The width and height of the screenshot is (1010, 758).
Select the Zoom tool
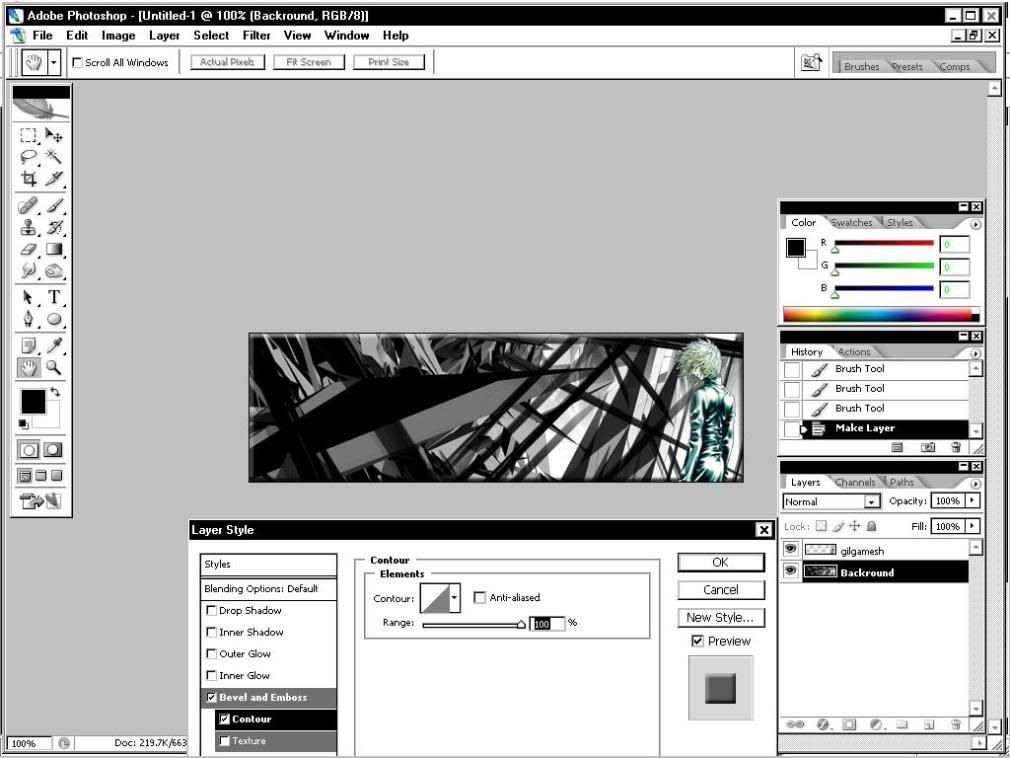54,368
